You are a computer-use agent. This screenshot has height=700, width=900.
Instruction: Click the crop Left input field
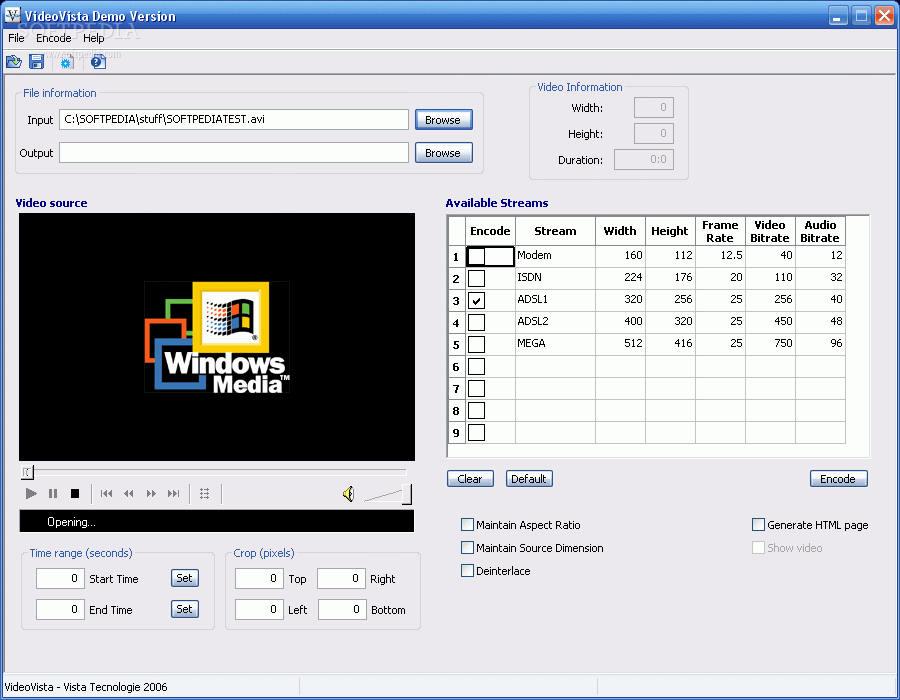click(x=259, y=609)
